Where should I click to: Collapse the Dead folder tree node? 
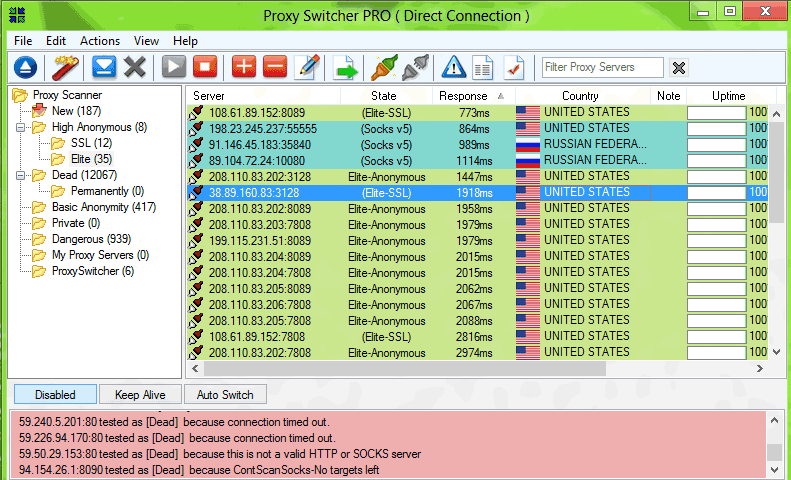(x=20, y=175)
